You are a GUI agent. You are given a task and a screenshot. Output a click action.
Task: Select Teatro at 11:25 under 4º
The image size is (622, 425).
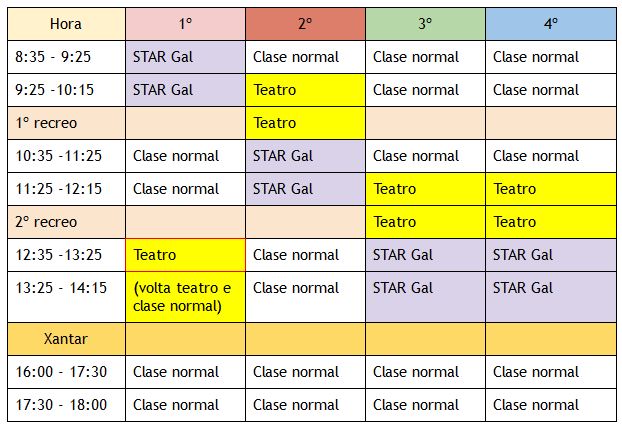[x=551, y=189]
